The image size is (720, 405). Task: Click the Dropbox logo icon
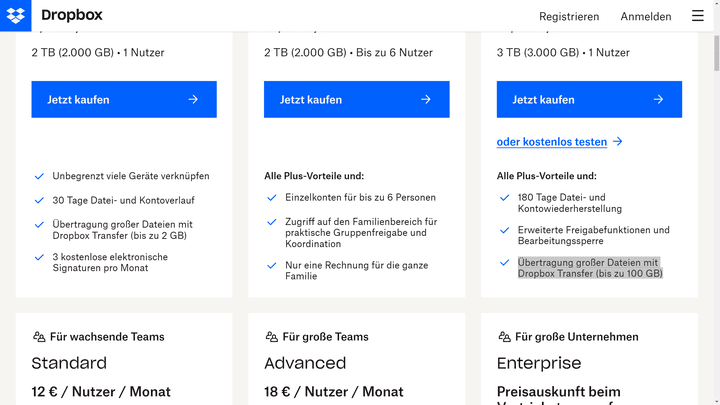tap(16, 16)
